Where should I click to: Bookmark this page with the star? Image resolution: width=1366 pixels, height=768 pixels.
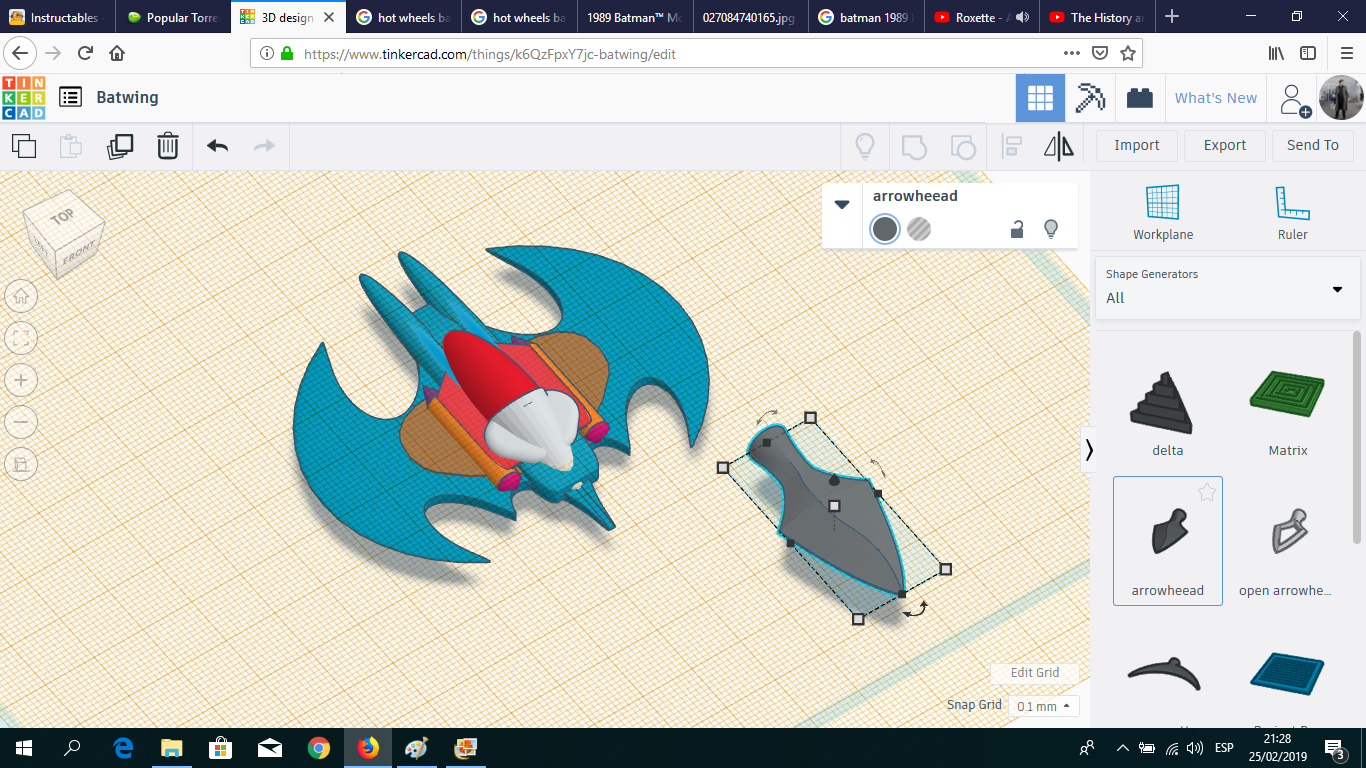point(1127,53)
